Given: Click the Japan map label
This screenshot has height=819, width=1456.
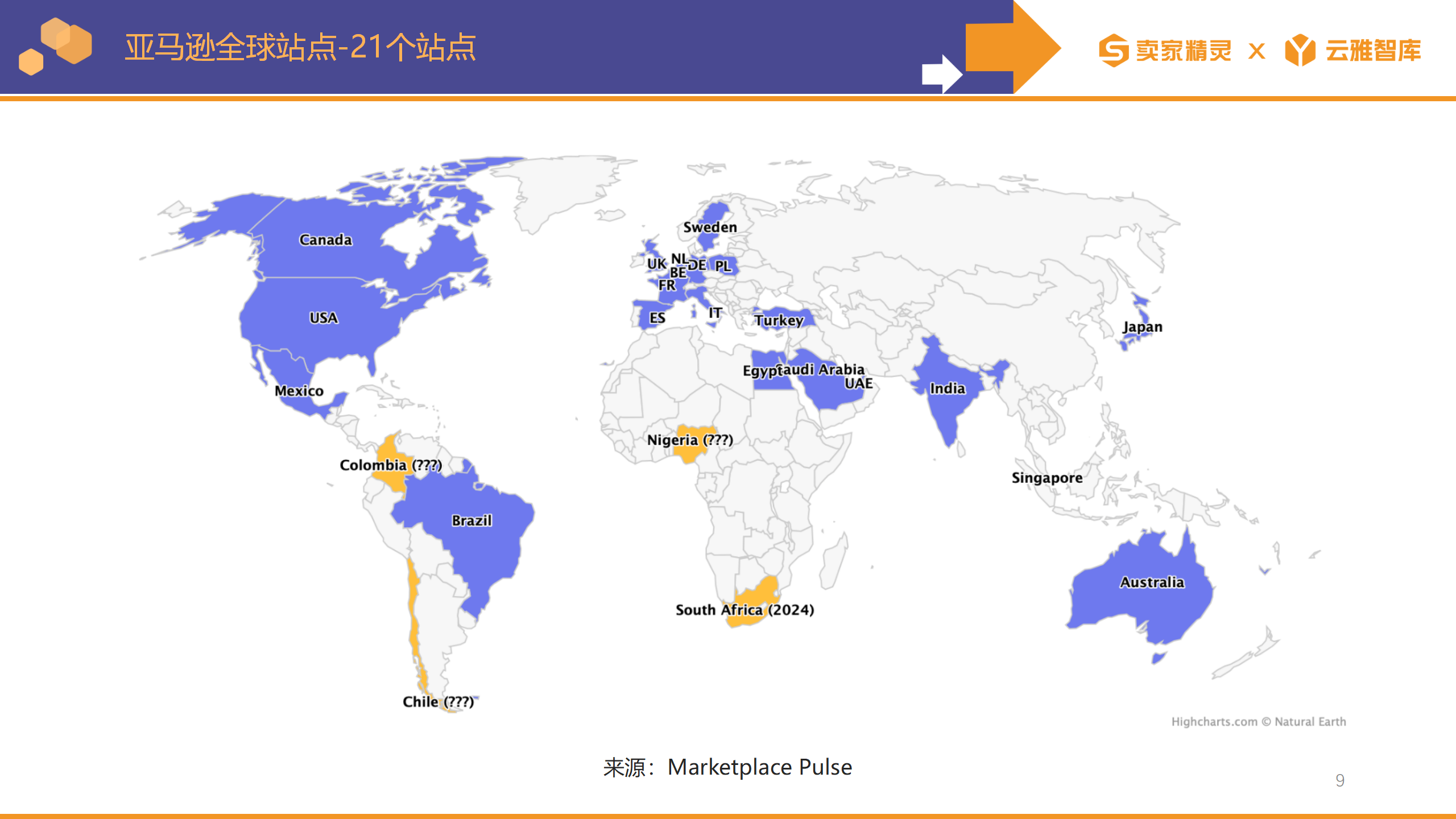Looking at the screenshot, I should [x=1142, y=327].
